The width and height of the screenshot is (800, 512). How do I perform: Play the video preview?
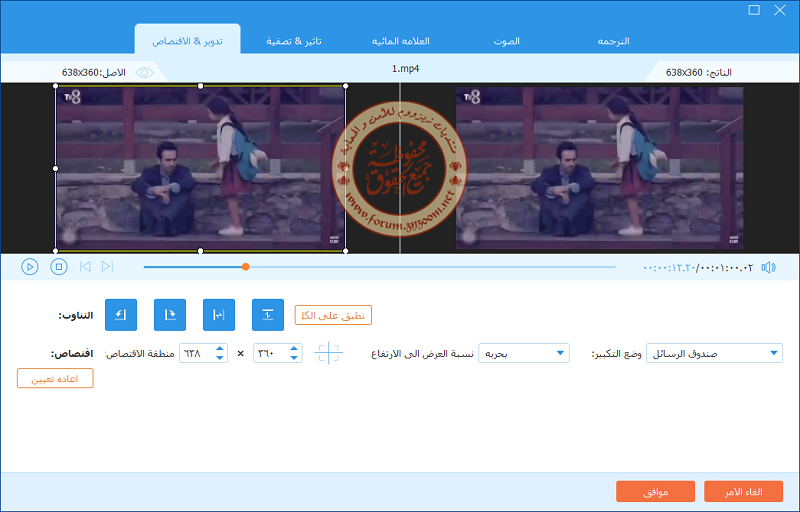[30, 267]
